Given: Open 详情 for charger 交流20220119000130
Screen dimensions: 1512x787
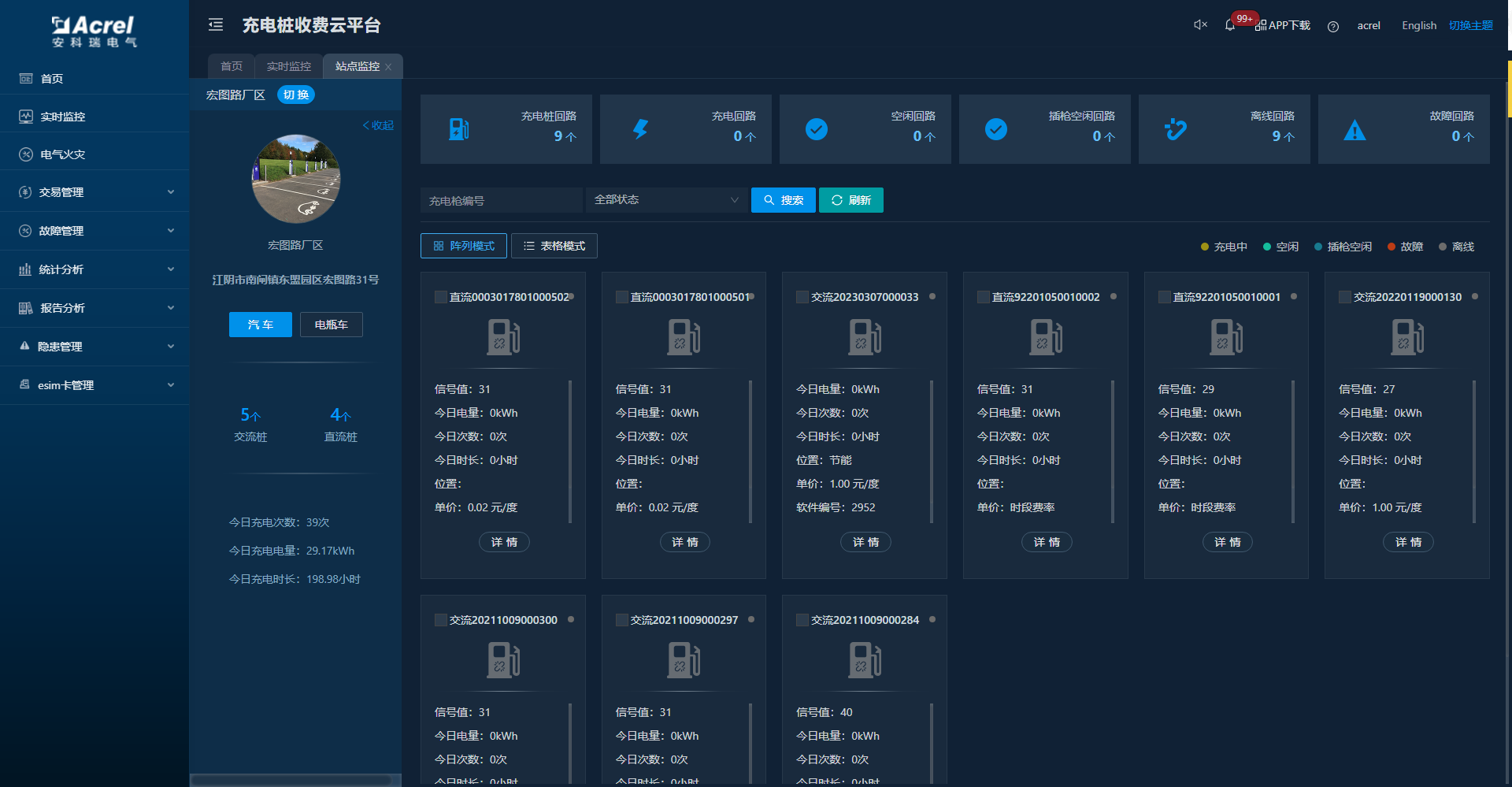Looking at the screenshot, I should pyautogui.click(x=1408, y=542).
